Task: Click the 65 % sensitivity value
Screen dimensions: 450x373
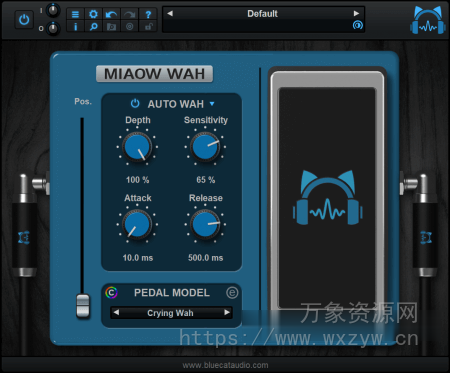Action: pos(206,180)
